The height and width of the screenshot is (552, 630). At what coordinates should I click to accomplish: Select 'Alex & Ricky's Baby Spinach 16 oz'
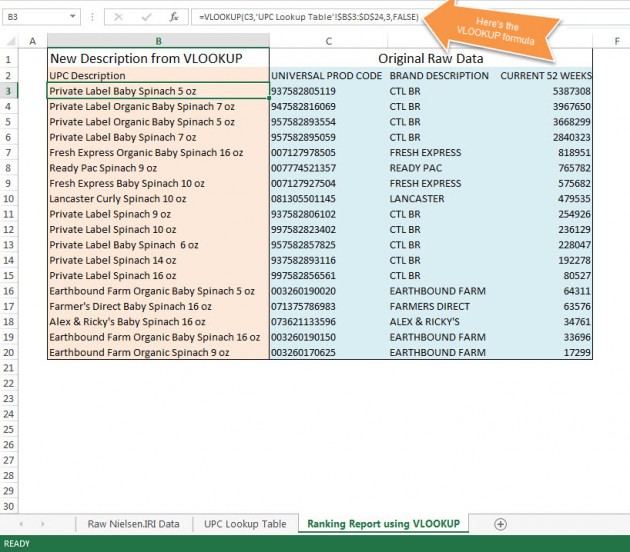[158, 322]
